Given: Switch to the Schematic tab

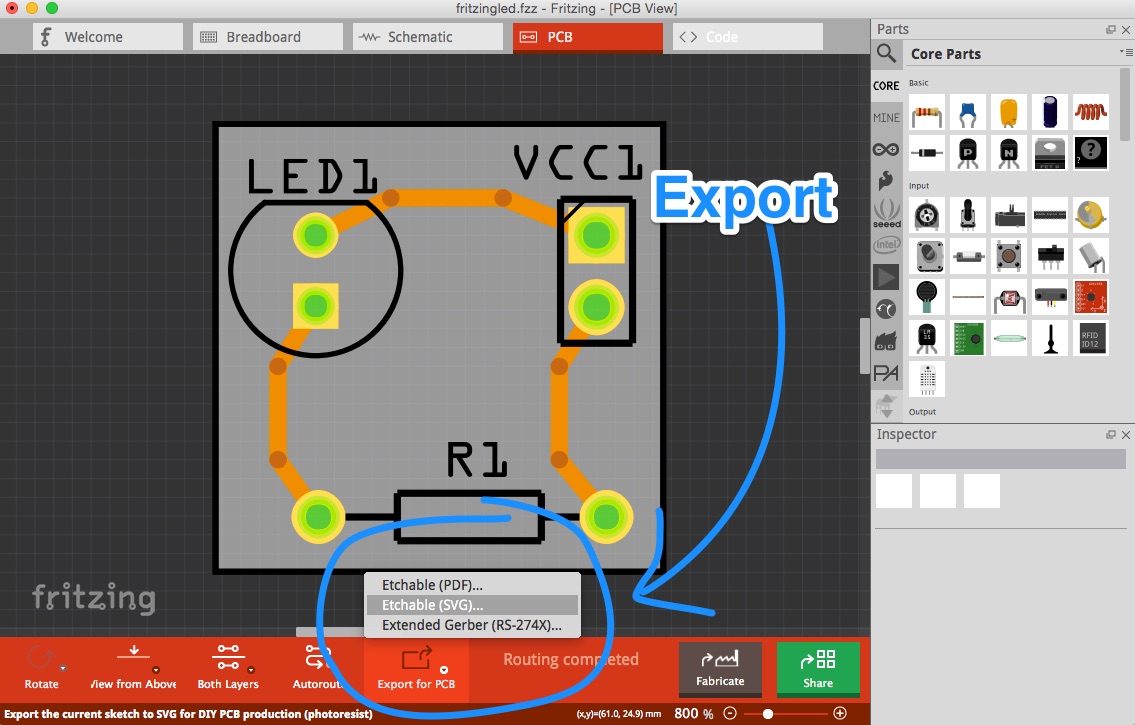Looking at the screenshot, I should 428,37.
